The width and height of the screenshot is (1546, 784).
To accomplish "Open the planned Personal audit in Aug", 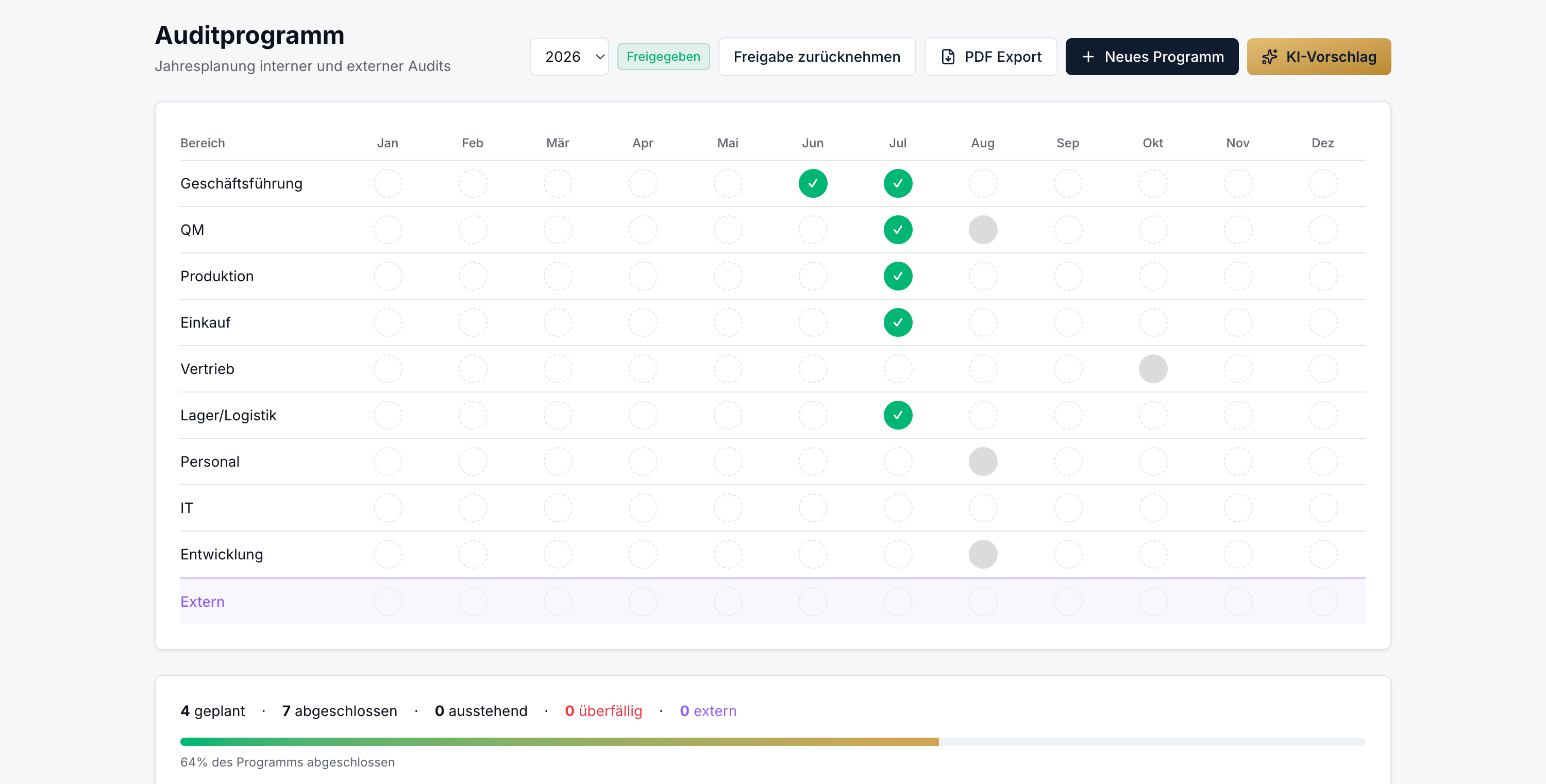I will [983, 462].
